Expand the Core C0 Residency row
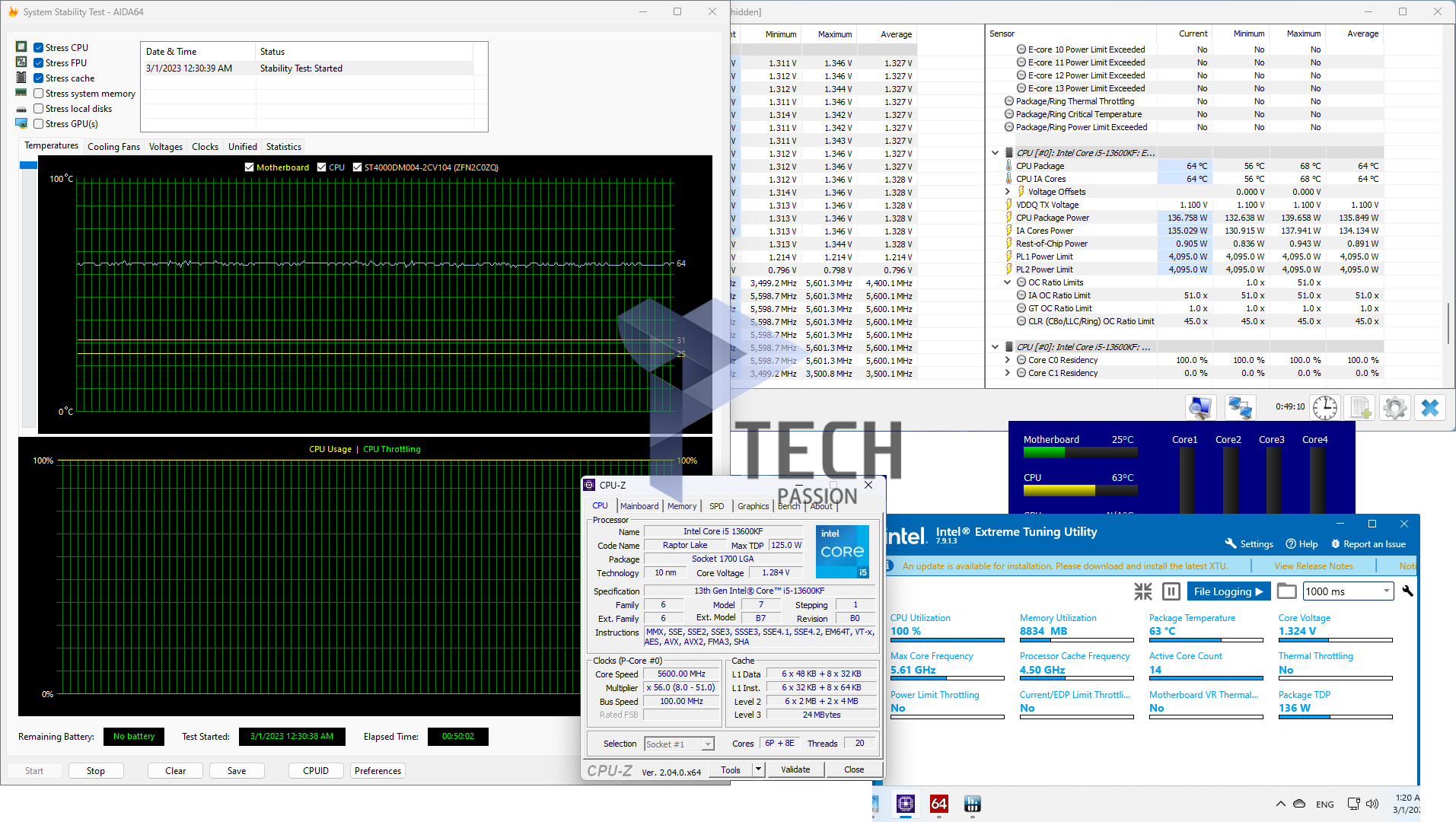Viewport: 1456px width, 822px height. pyautogui.click(x=1008, y=360)
